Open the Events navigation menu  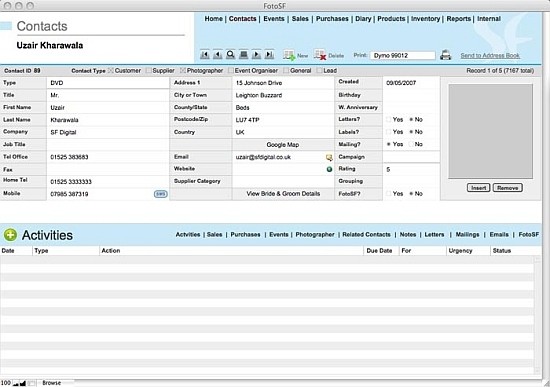pyautogui.click(x=274, y=19)
